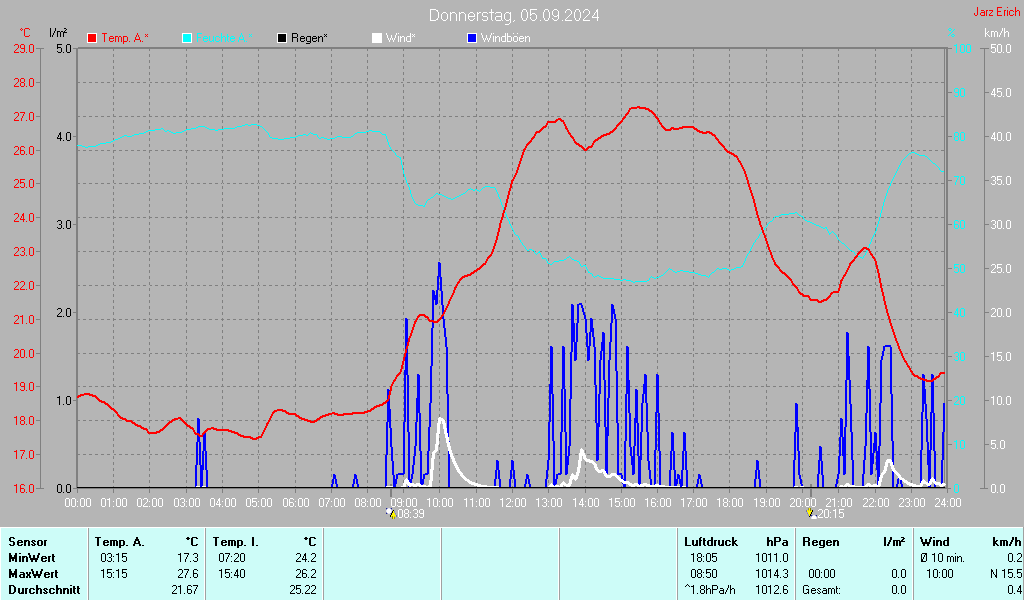The height and width of the screenshot is (600, 1024).
Task: Click the black Regen legend square
Action: [x=282, y=38]
